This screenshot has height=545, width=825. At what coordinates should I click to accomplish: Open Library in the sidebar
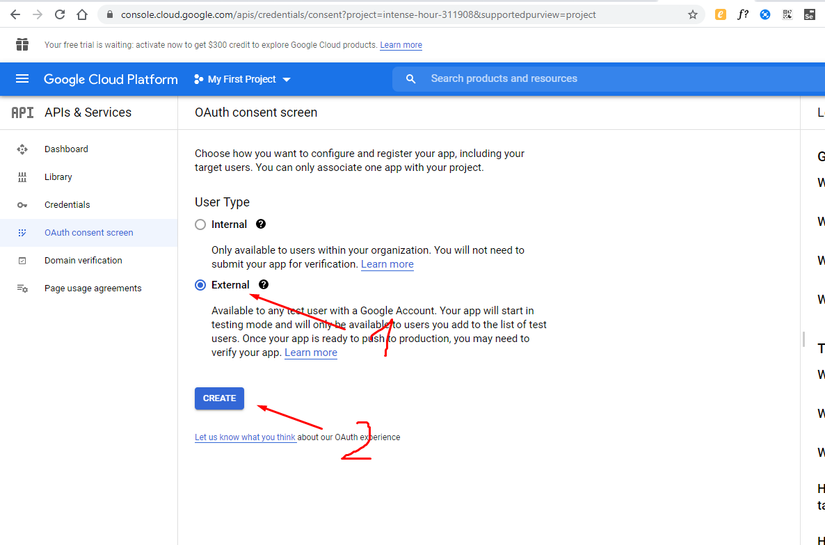pyautogui.click(x=58, y=177)
